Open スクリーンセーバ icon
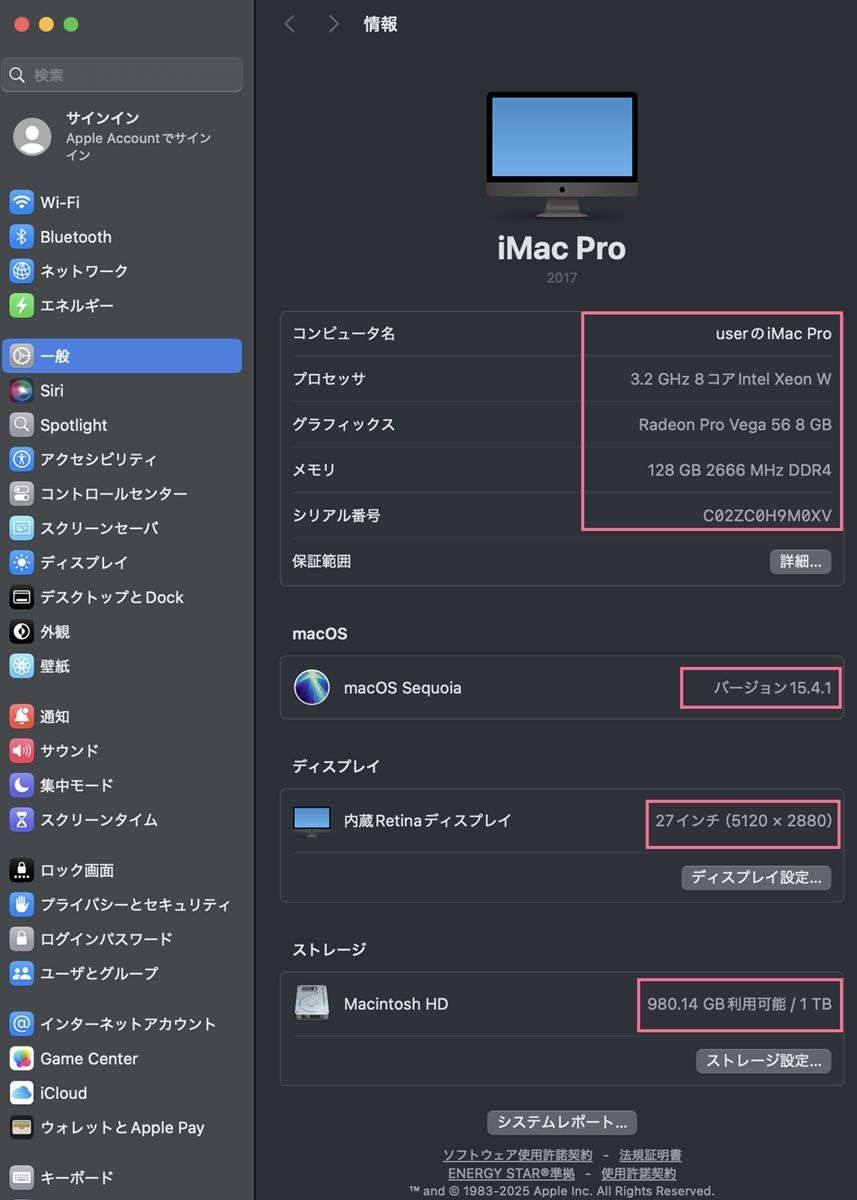Viewport: 857px width, 1200px height. point(22,528)
